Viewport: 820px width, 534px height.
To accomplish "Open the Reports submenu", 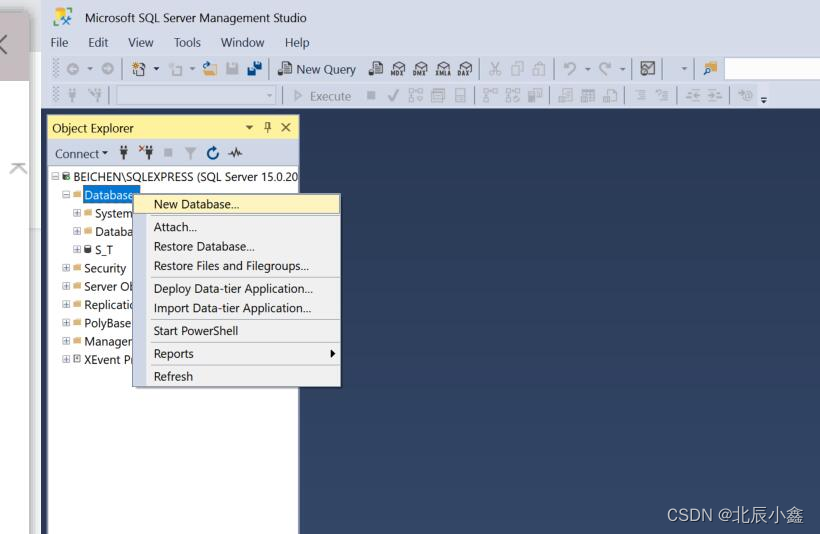I will tap(237, 354).
